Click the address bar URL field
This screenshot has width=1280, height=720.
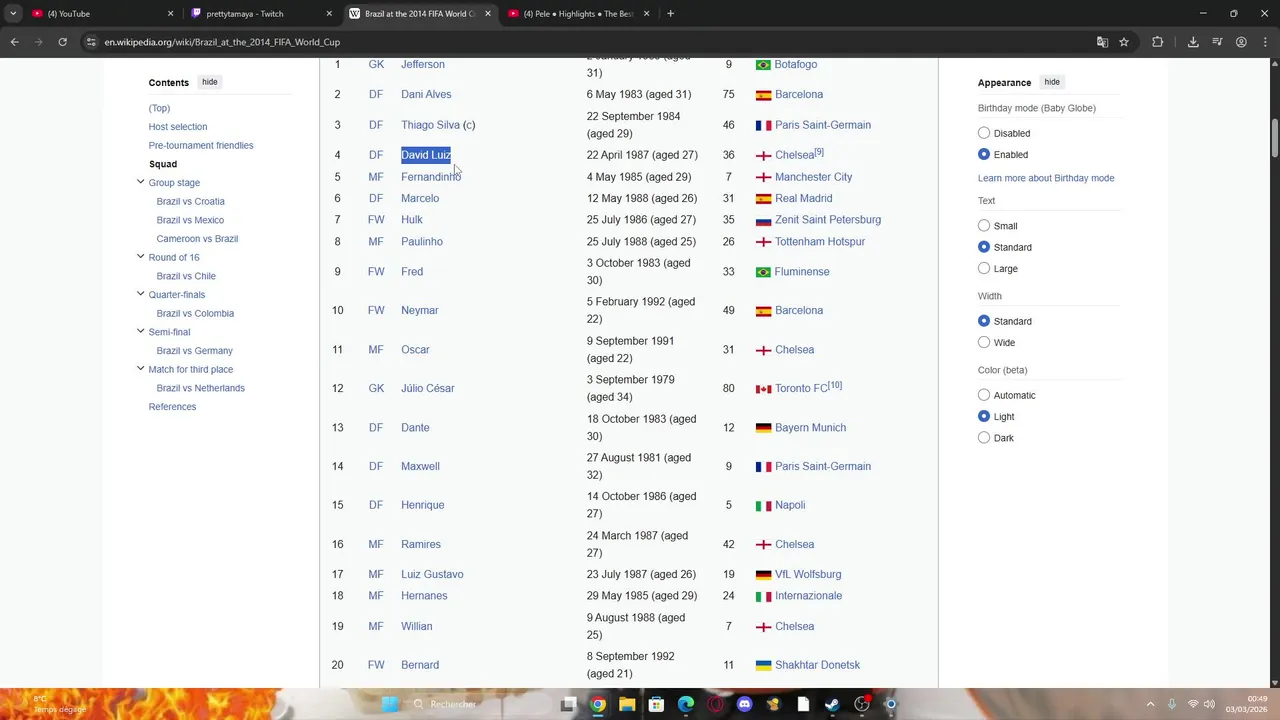click(x=590, y=42)
